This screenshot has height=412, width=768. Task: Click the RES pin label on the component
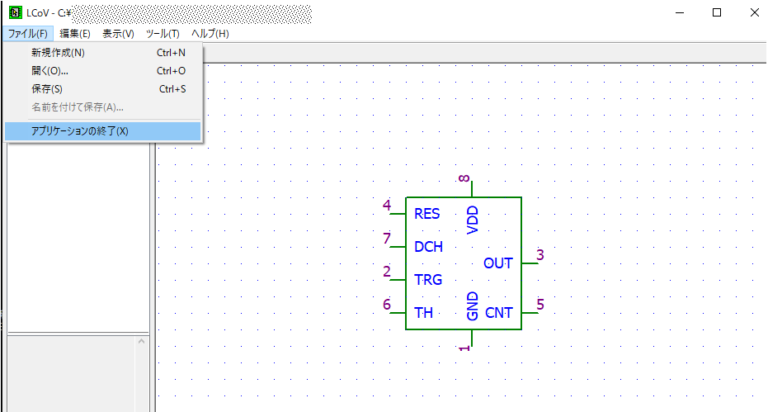coord(427,213)
